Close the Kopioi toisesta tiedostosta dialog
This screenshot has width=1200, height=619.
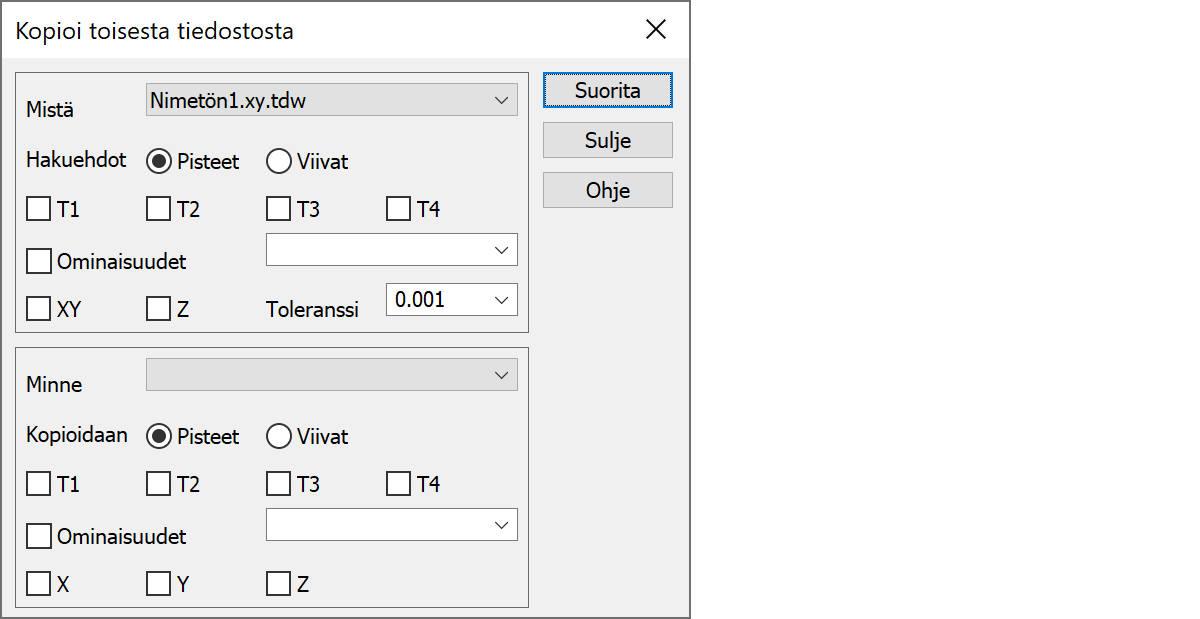coord(656,30)
